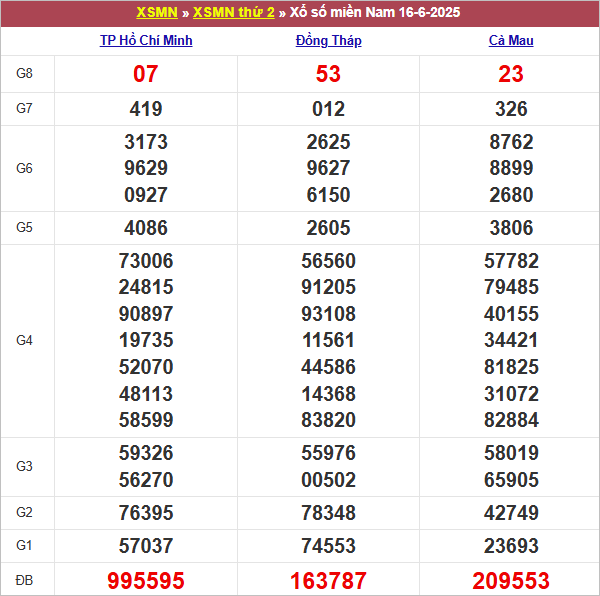Screen dimensions: 600x596
Task: Select G5 number 2605
Action: 328,228
